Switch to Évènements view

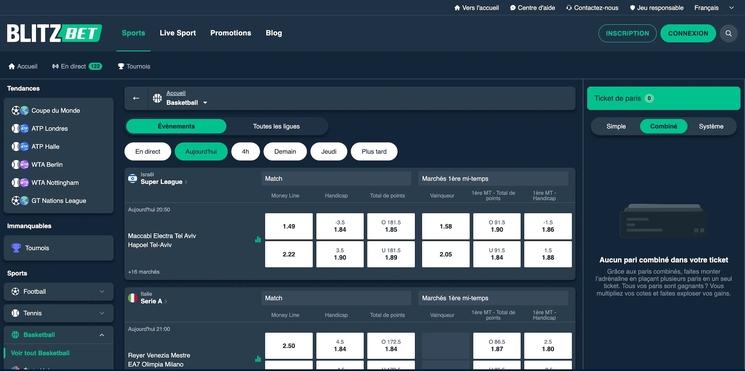[x=176, y=126]
